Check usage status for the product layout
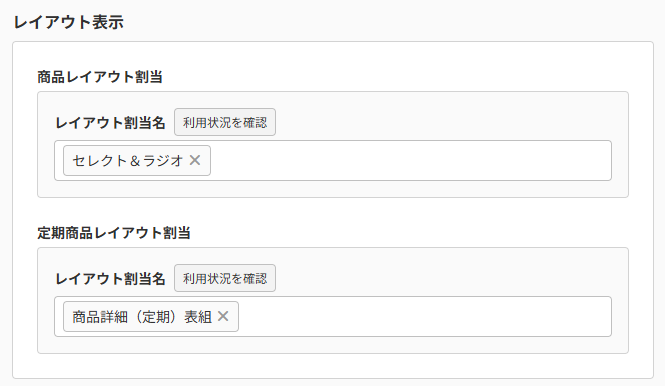Viewport: 665px width, 386px height. point(225,122)
